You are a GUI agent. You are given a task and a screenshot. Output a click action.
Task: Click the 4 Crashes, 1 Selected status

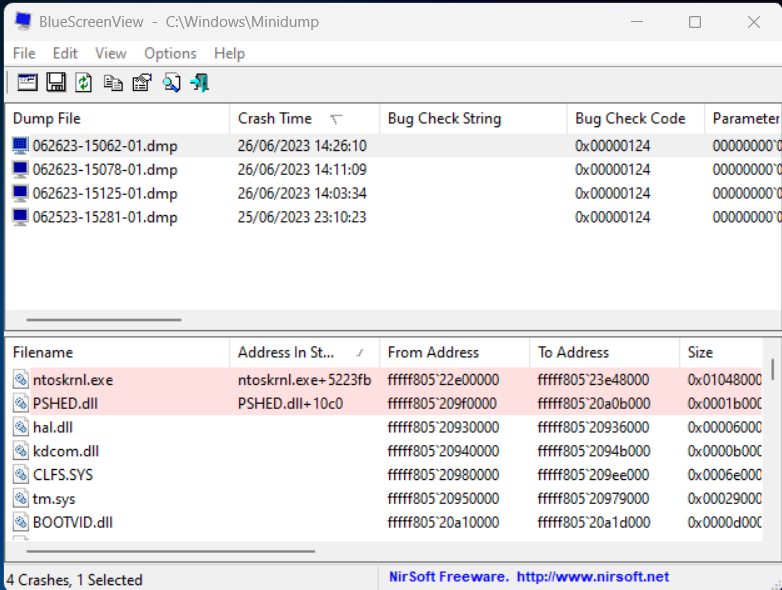coord(74,580)
